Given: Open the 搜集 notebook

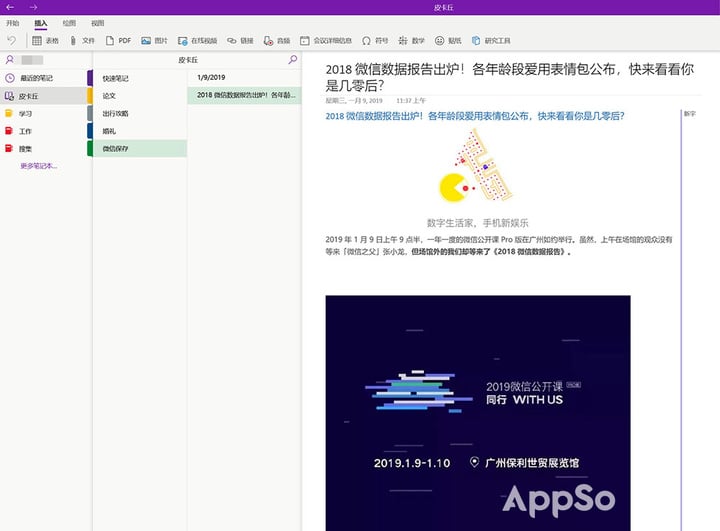Looking at the screenshot, I should coord(44,148).
